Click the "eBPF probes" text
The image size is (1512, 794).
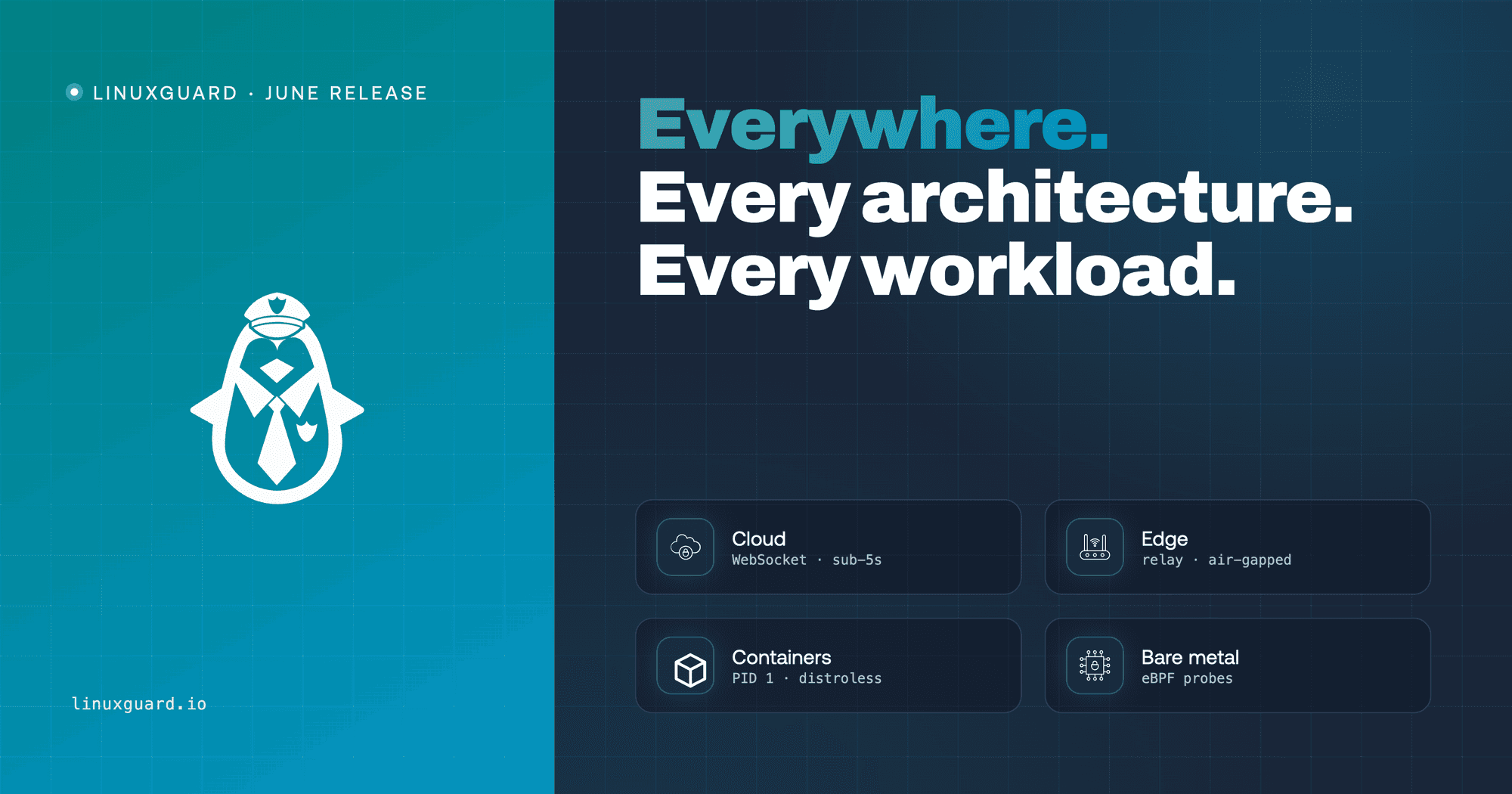click(x=1187, y=678)
